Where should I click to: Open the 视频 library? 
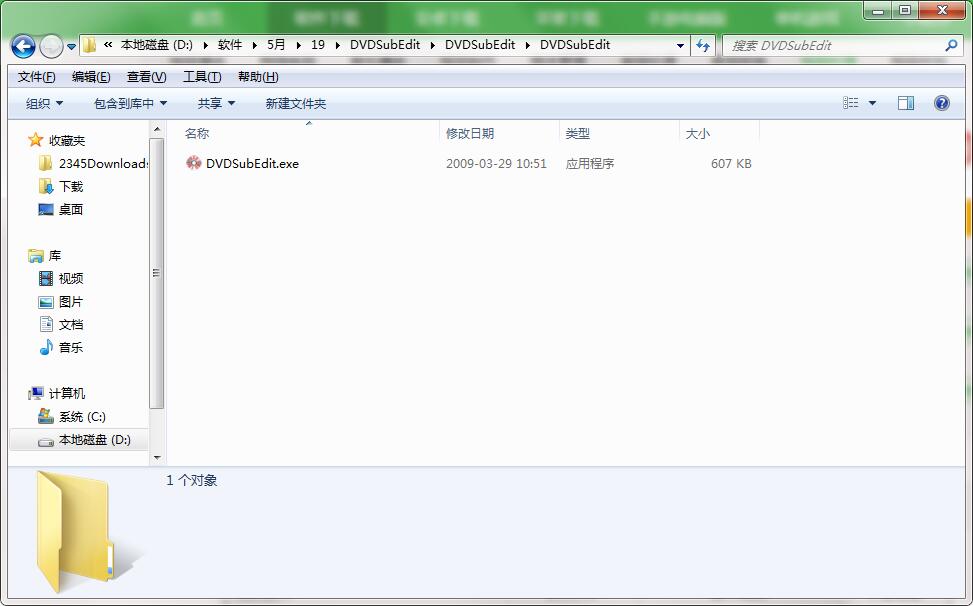61,278
